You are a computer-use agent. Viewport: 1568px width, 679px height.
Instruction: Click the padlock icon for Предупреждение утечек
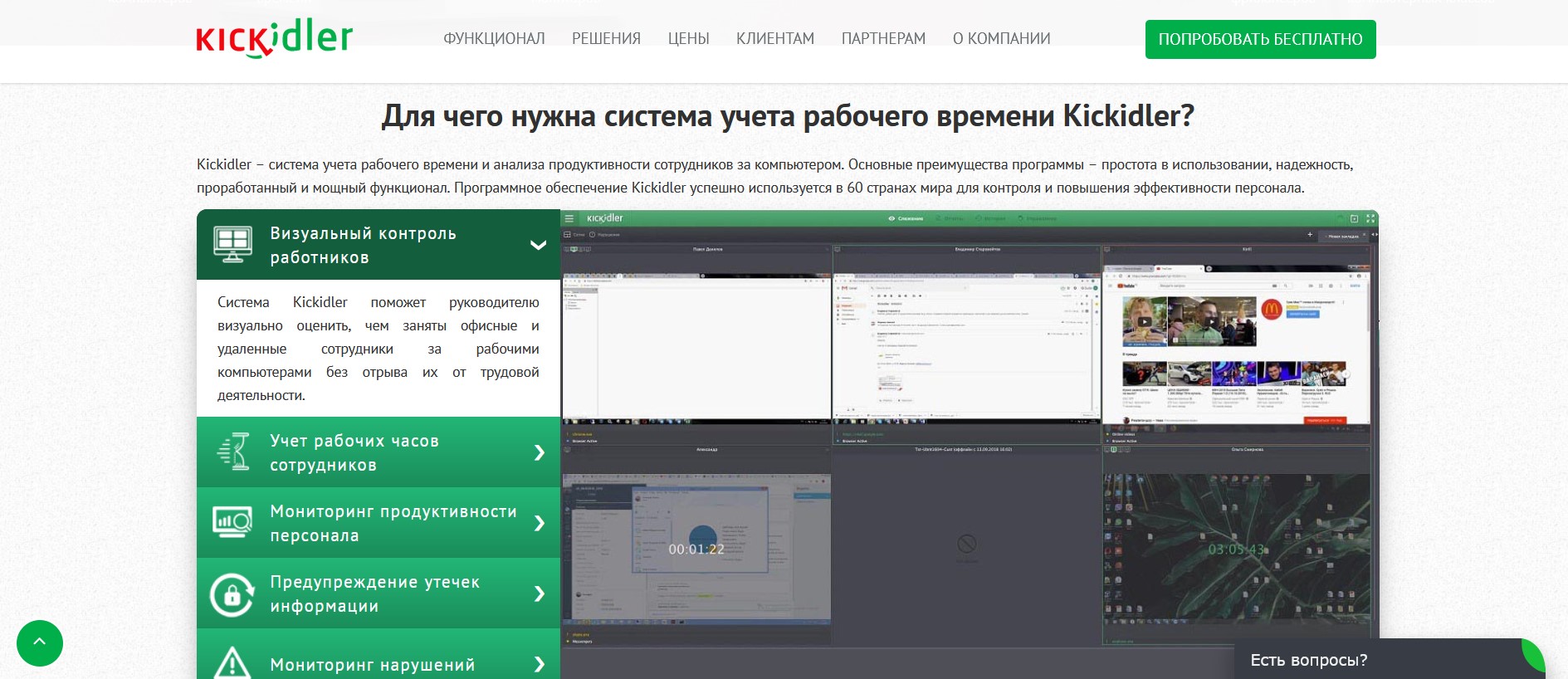pos(232,594)
